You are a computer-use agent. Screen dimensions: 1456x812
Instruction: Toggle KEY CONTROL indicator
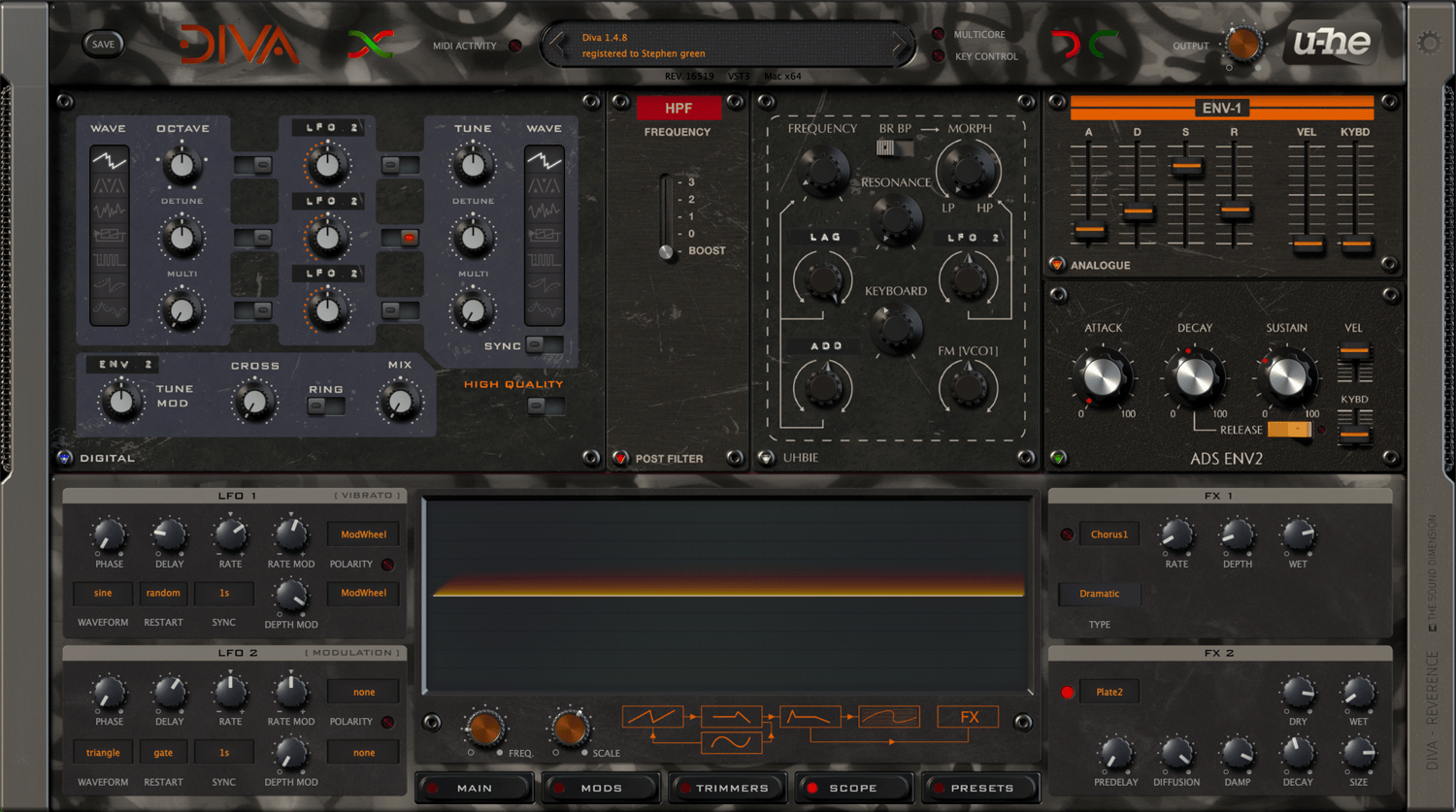point(938,56)
